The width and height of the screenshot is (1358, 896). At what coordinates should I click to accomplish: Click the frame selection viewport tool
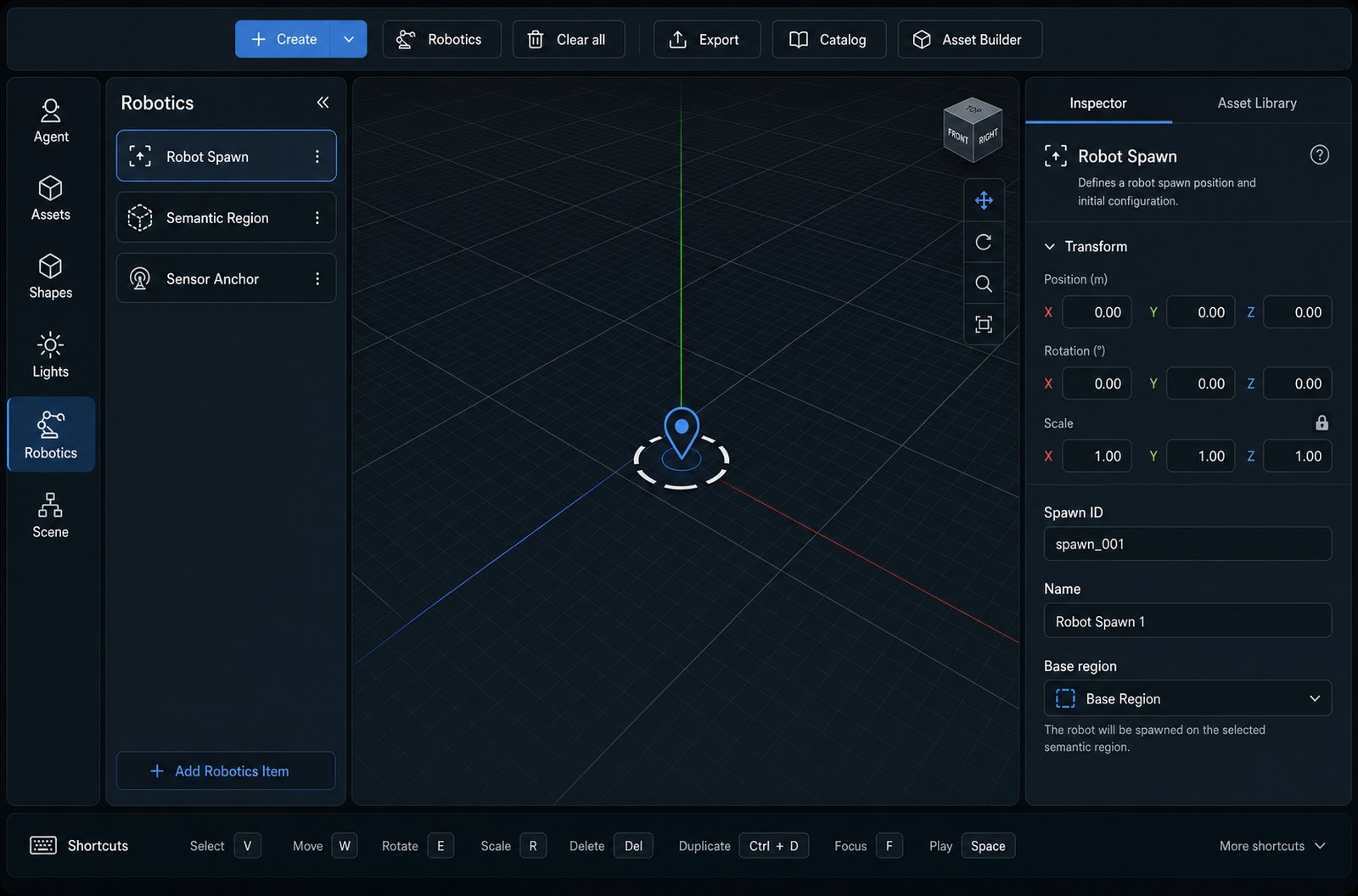coord(984,324)
